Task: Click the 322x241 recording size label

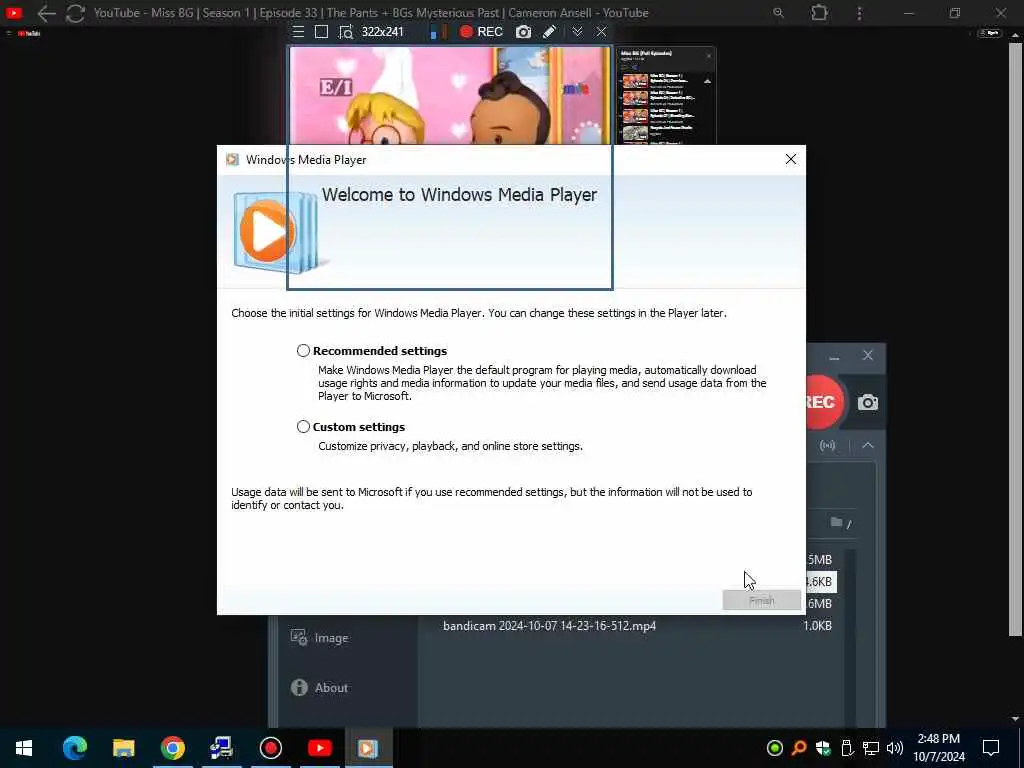Action: click(383, 32)
